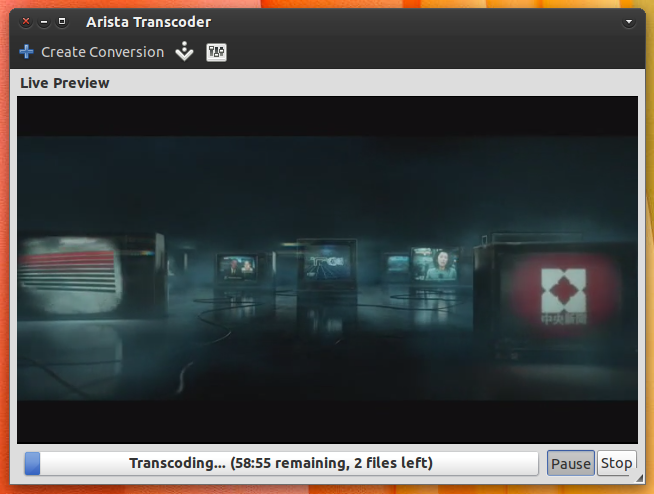Image resolution: width=654 pixels, height=494 pixels.
Task: Minimize the Arista Transcoder window
Action: click(44, 21)
